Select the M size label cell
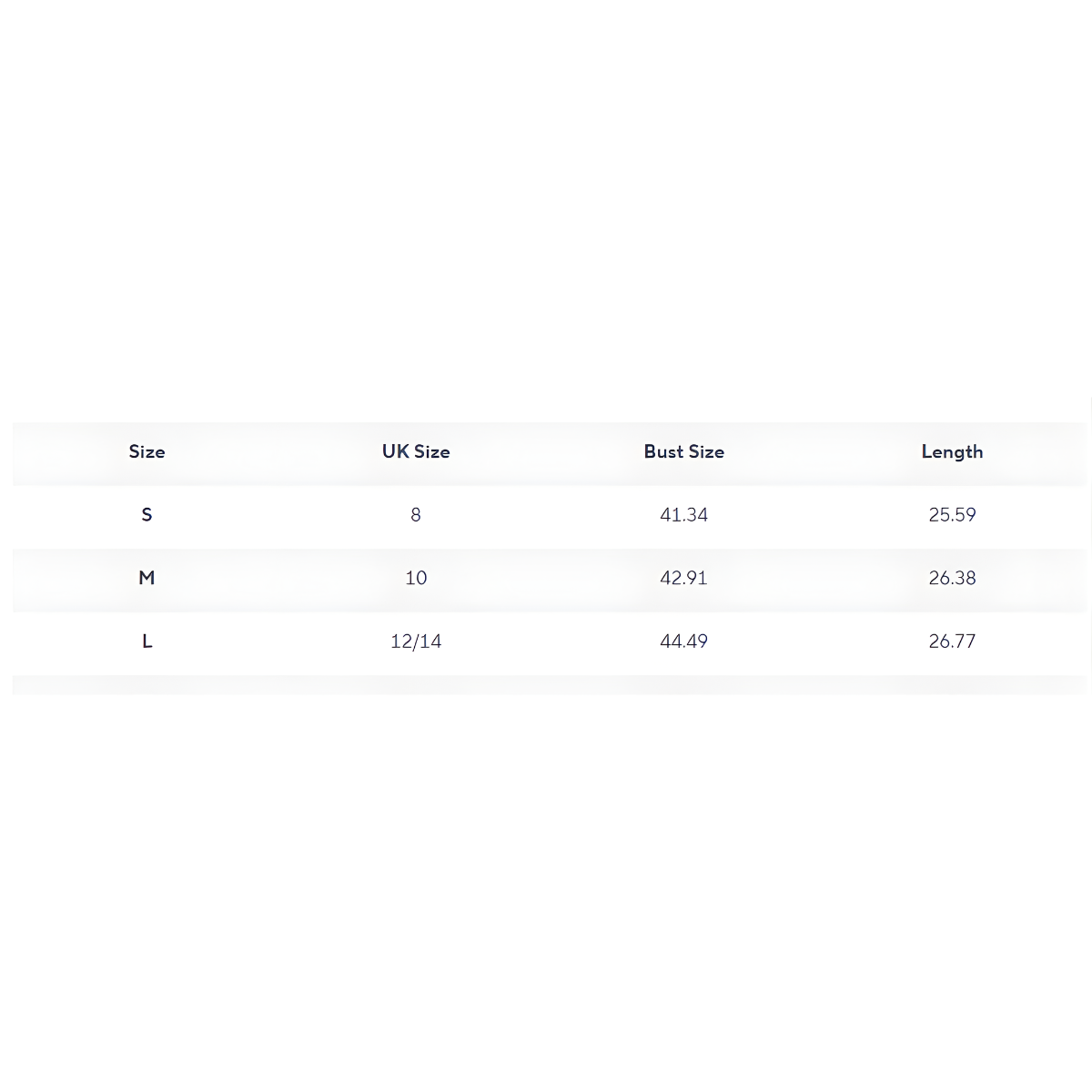1092x1092 pixels. (147, 578)
